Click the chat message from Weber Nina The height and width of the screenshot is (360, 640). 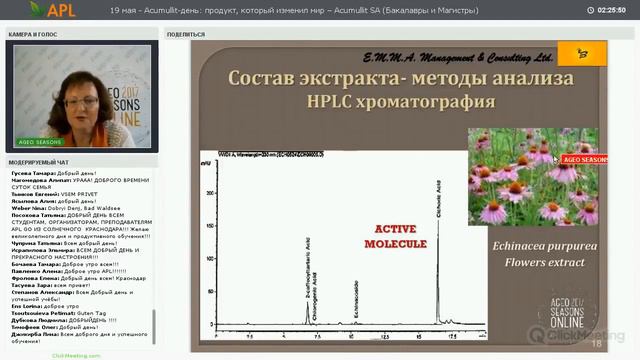65,208
